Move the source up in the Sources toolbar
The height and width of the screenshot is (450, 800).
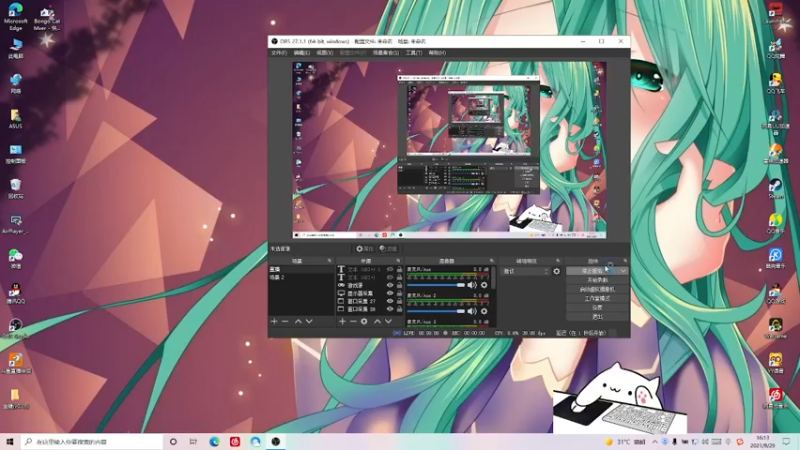pyautogui.click(x=378, y=321)
